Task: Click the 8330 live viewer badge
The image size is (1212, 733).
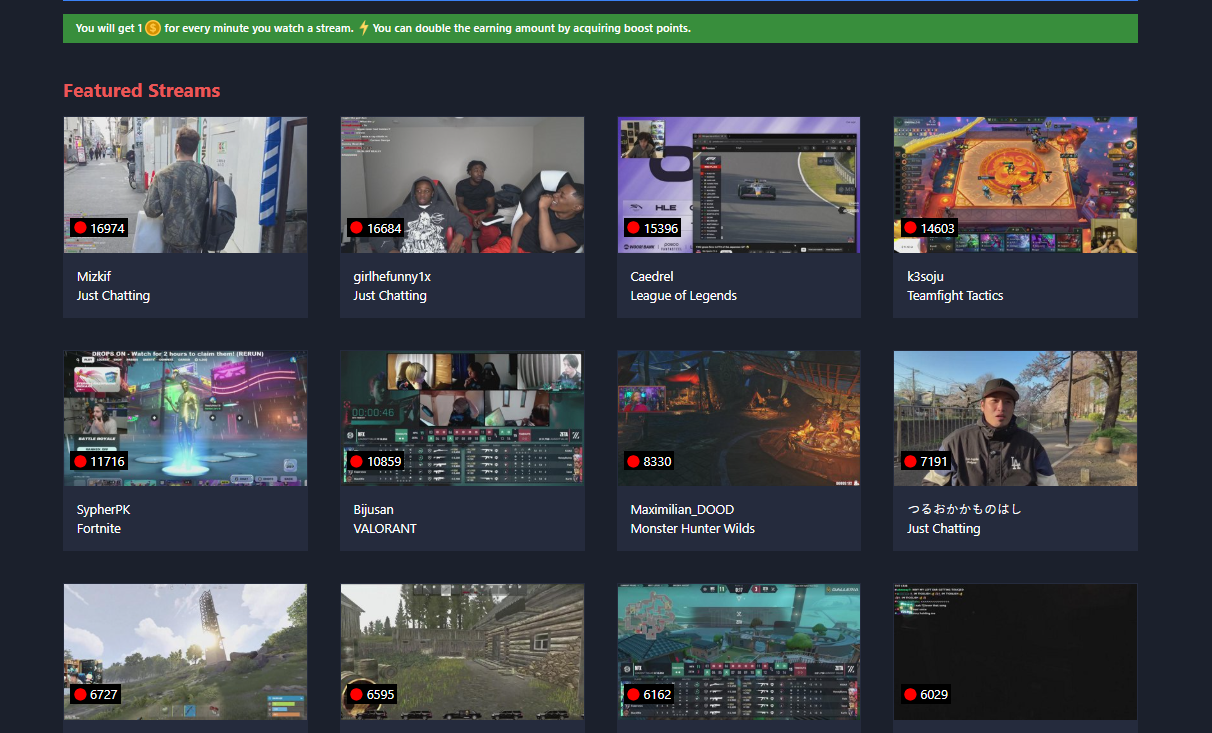Action: 649,461
